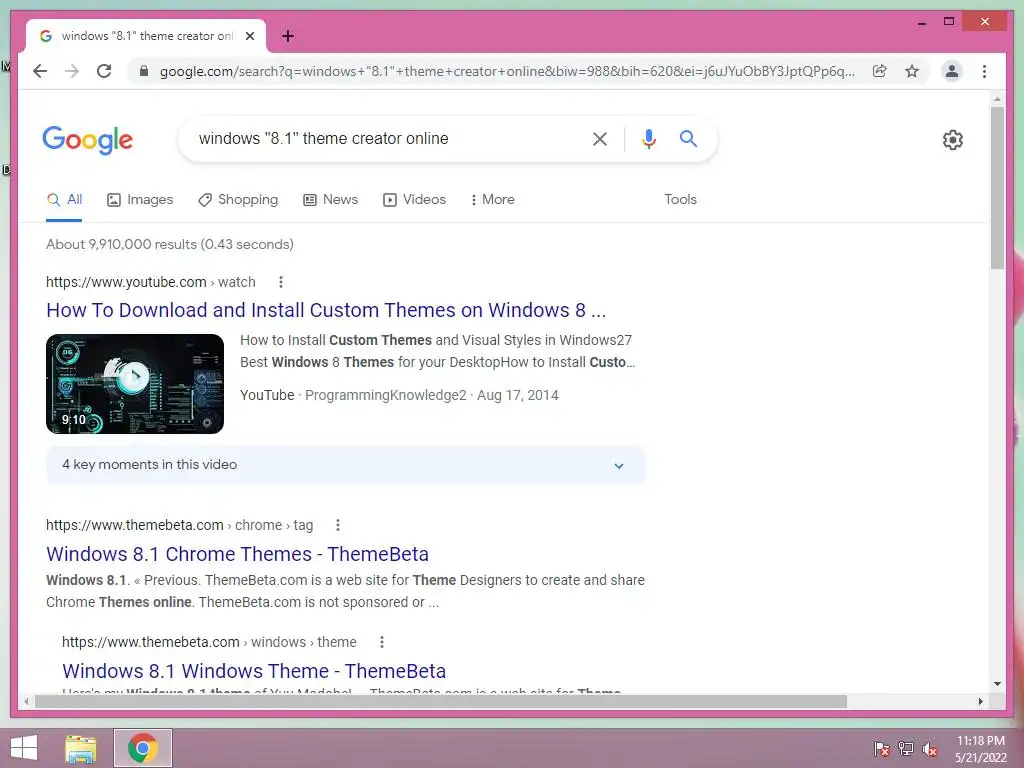The width and height of the screenshot is (1024, 768).
Task: Open Chrome's three-dot menu
Action: point(984,71)
